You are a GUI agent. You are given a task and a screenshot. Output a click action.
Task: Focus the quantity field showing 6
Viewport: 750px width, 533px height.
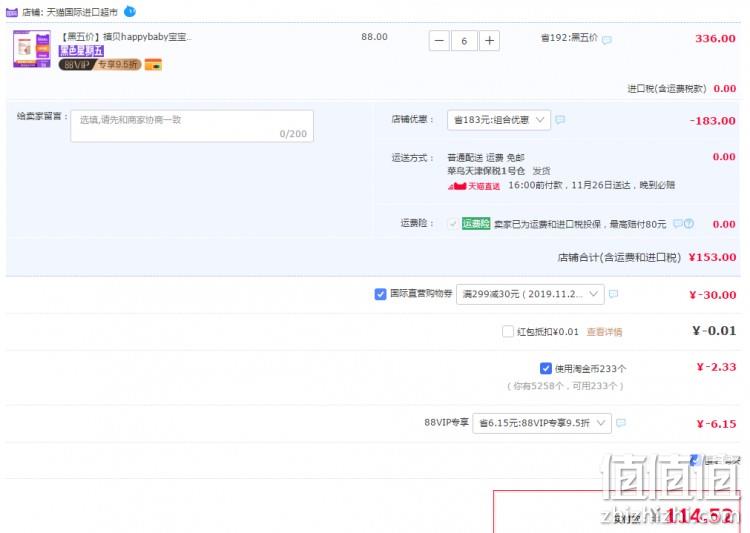coord(464,41)
